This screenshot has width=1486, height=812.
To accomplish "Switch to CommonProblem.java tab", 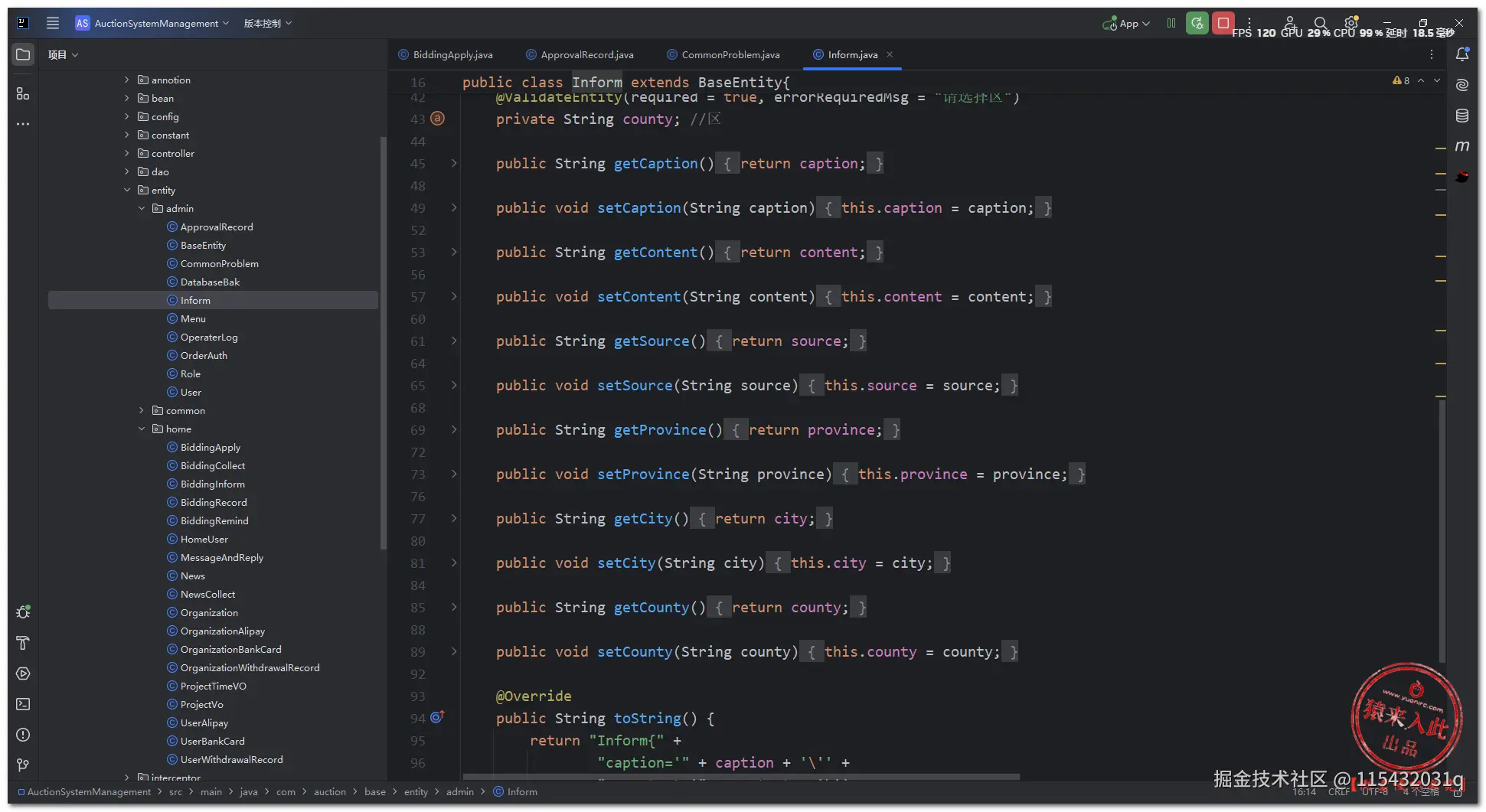I will (x=723, y=54).
